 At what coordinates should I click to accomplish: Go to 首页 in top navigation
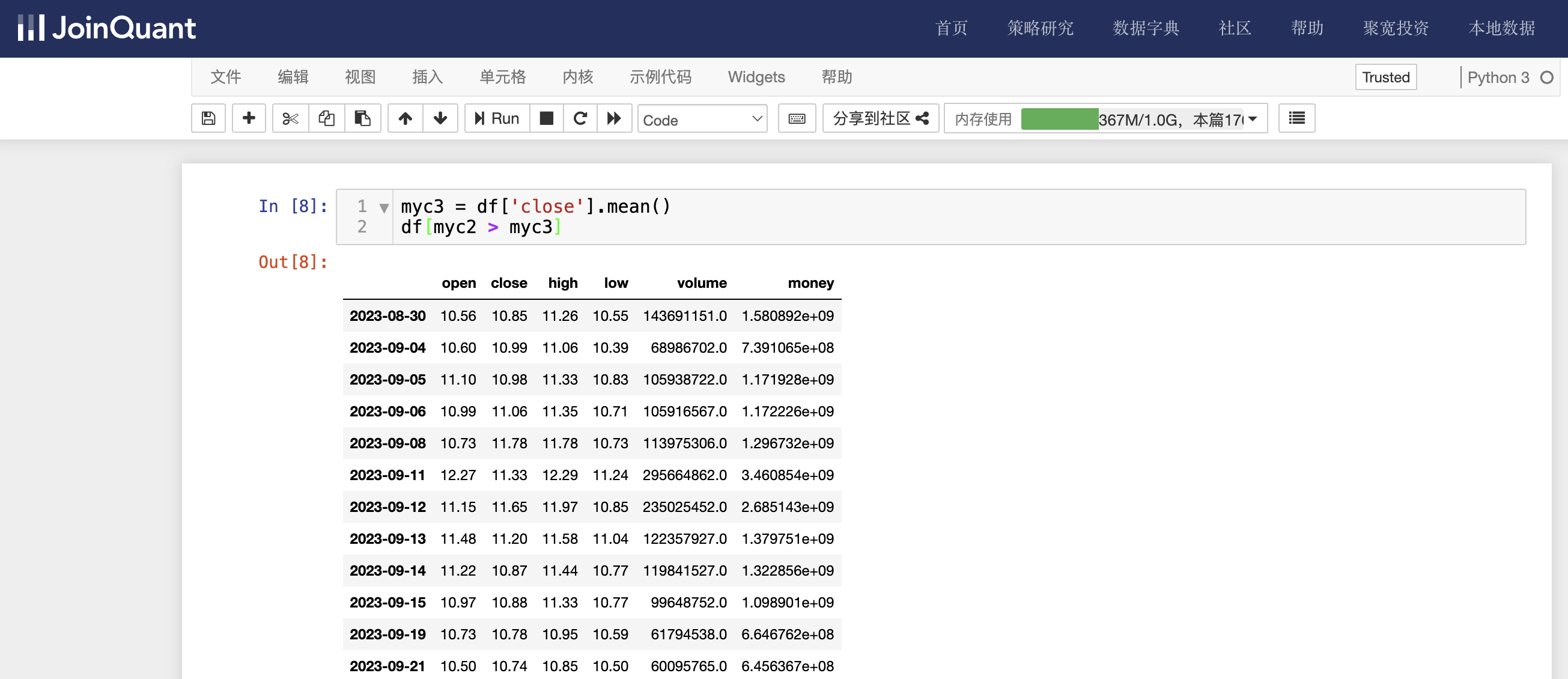click(x=951, y=28)
